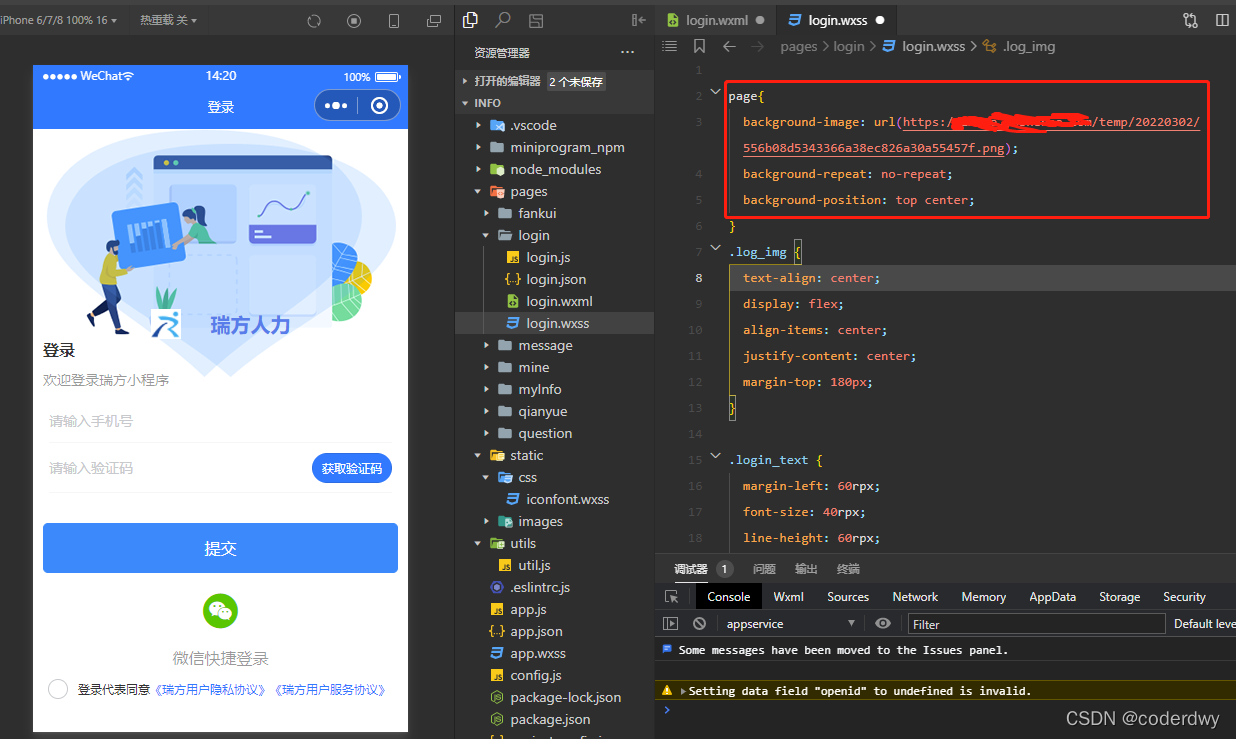Tick the agreement radio circle
Image resolution: width=1236 pixels, height=739 pixels.
58,689
